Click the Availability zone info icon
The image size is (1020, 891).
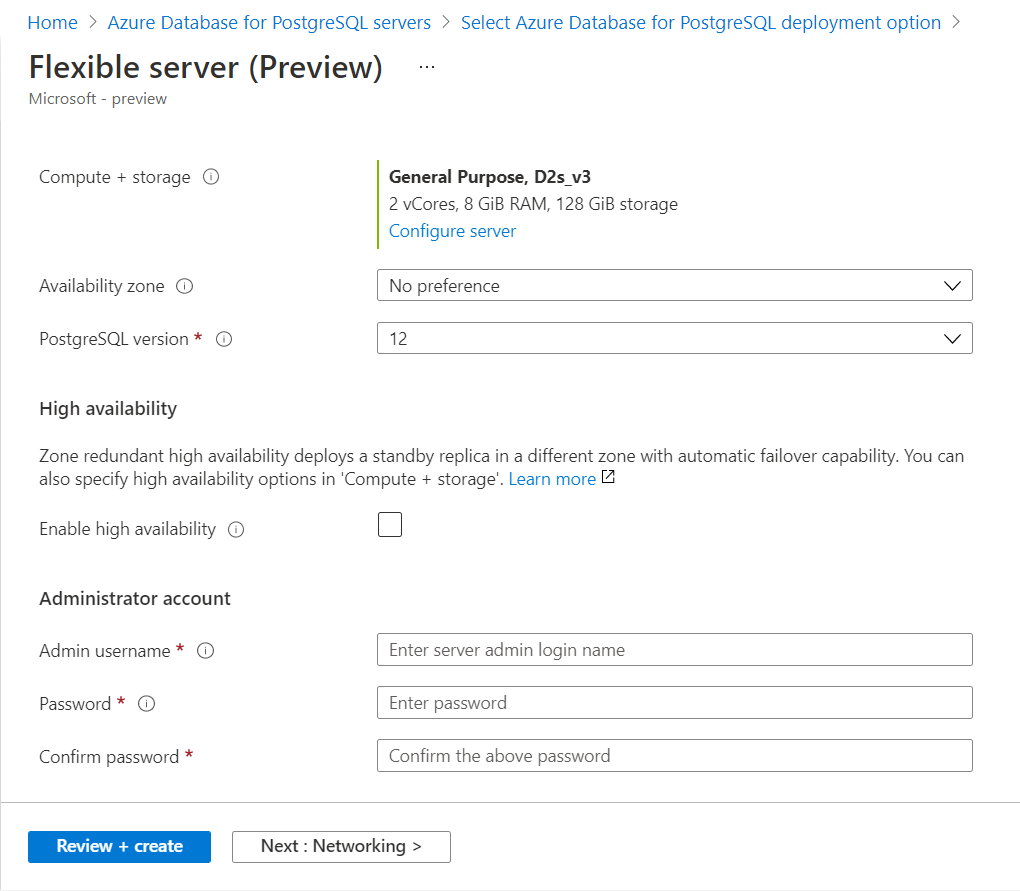(184, 286)
